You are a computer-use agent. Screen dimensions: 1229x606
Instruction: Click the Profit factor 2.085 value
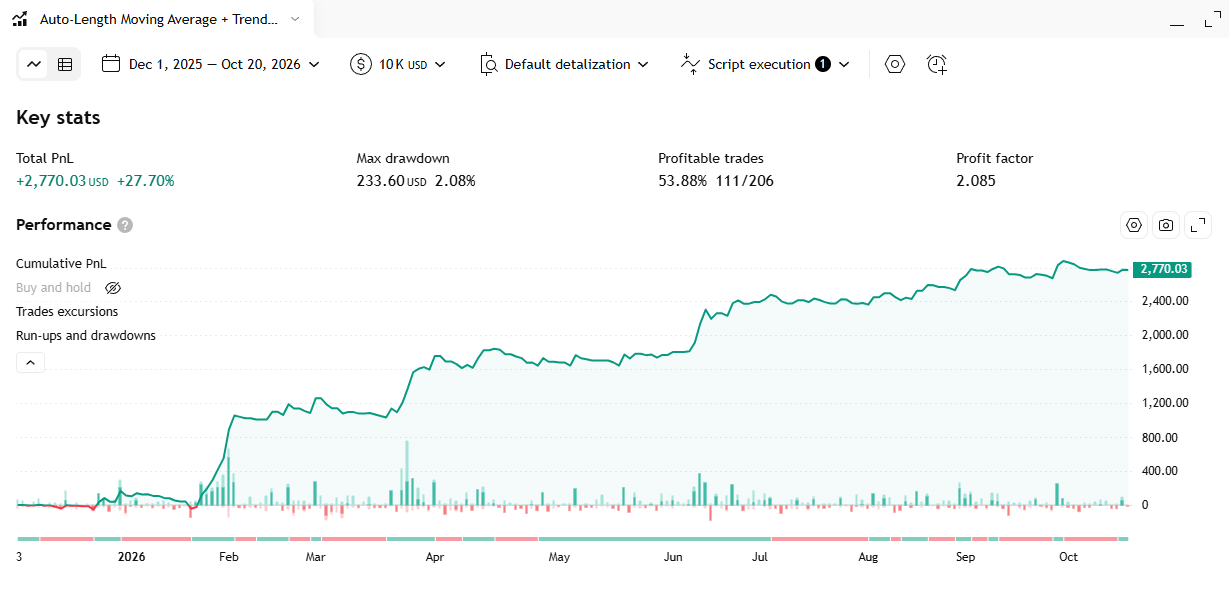pyautogui.click(x=976, y=181)
